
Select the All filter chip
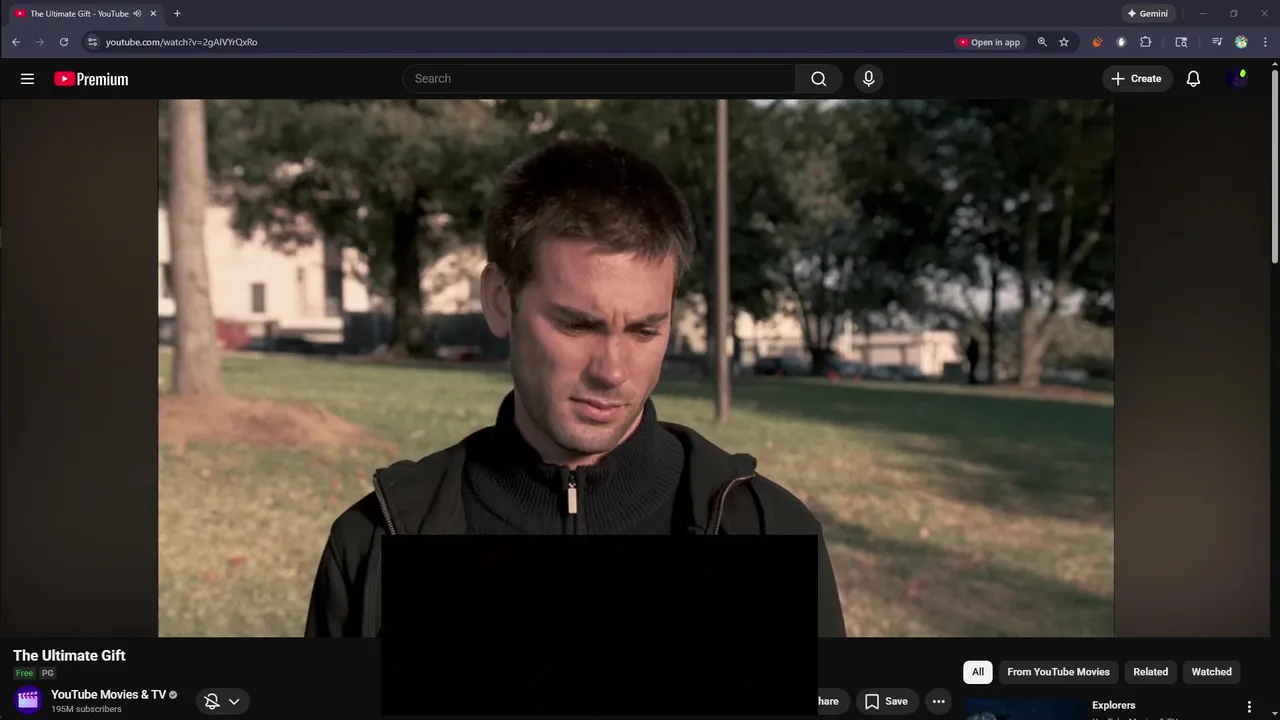tap(978, 672)
